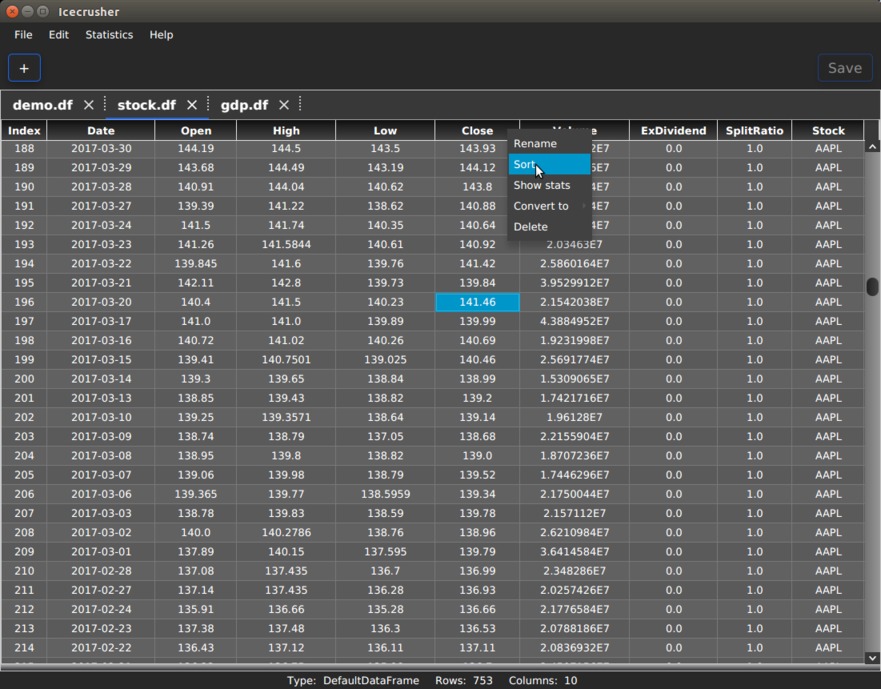Click the Date column header
The width and height of the screenshot is (881, 689).
[x=100, y=131]
